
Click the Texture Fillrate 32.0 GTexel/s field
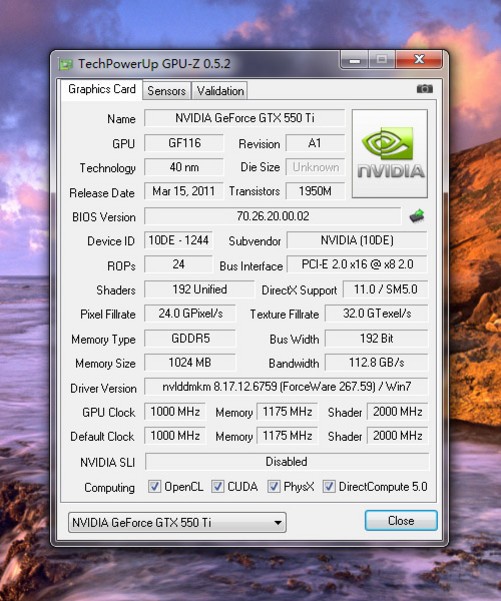376,314
